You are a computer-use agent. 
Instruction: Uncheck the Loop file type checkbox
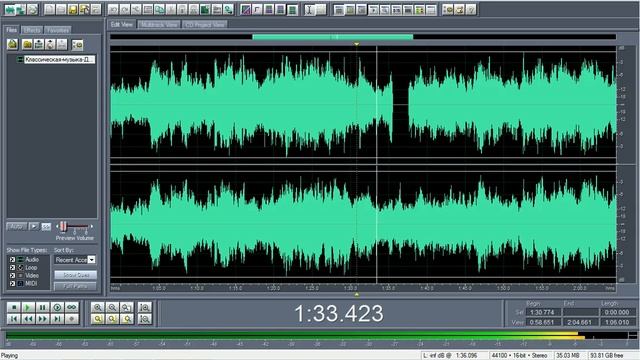[x=12, y=267]
